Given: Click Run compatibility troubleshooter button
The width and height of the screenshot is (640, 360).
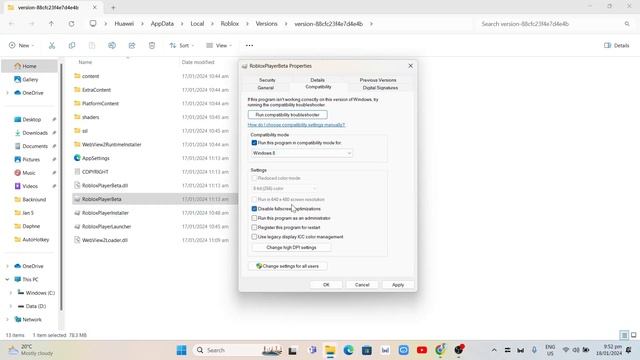Looking at the screenshot, I should [x=287, y=115].
